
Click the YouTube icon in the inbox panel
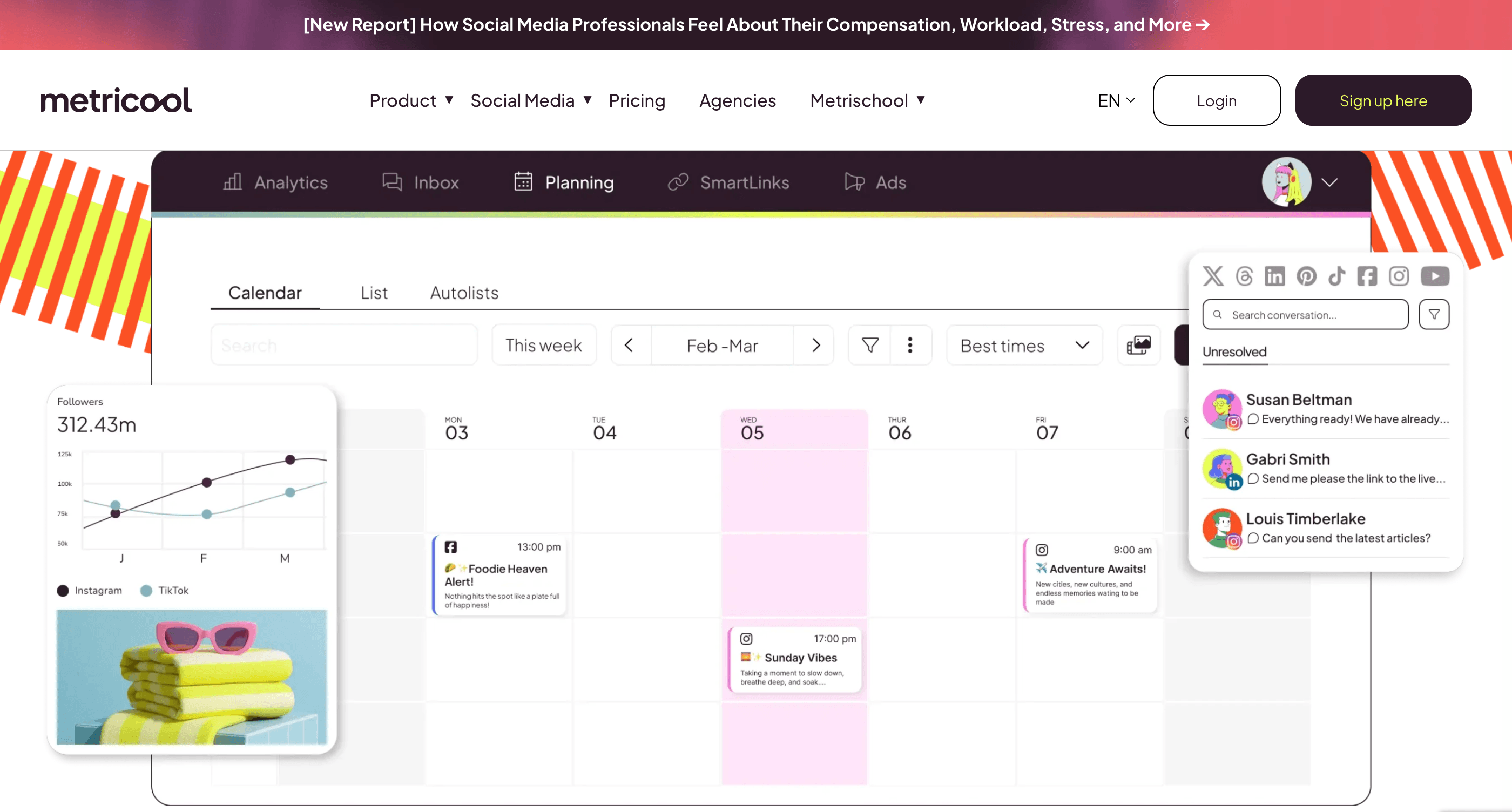pos(1435,276)
